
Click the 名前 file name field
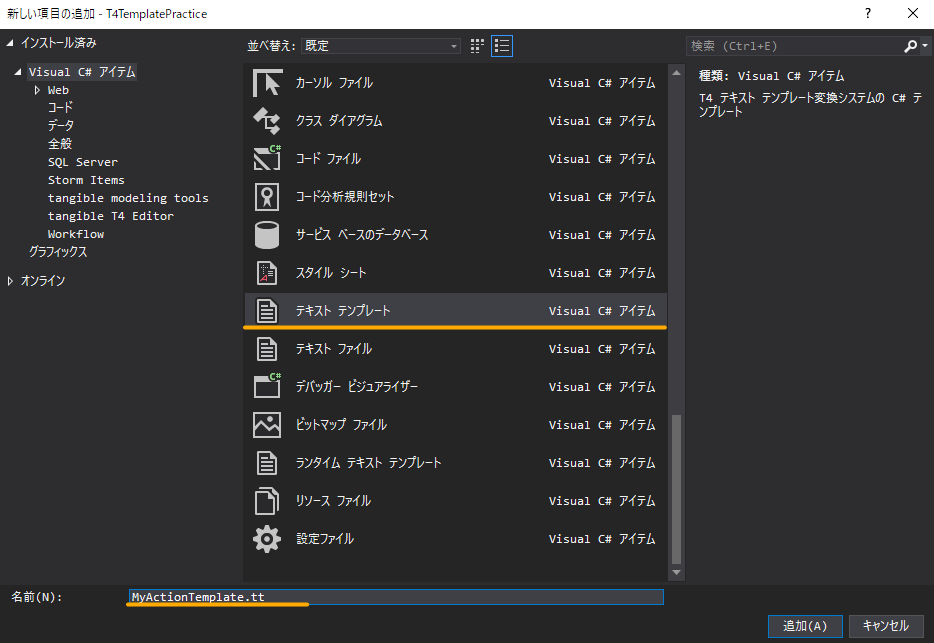pos(396,597)
